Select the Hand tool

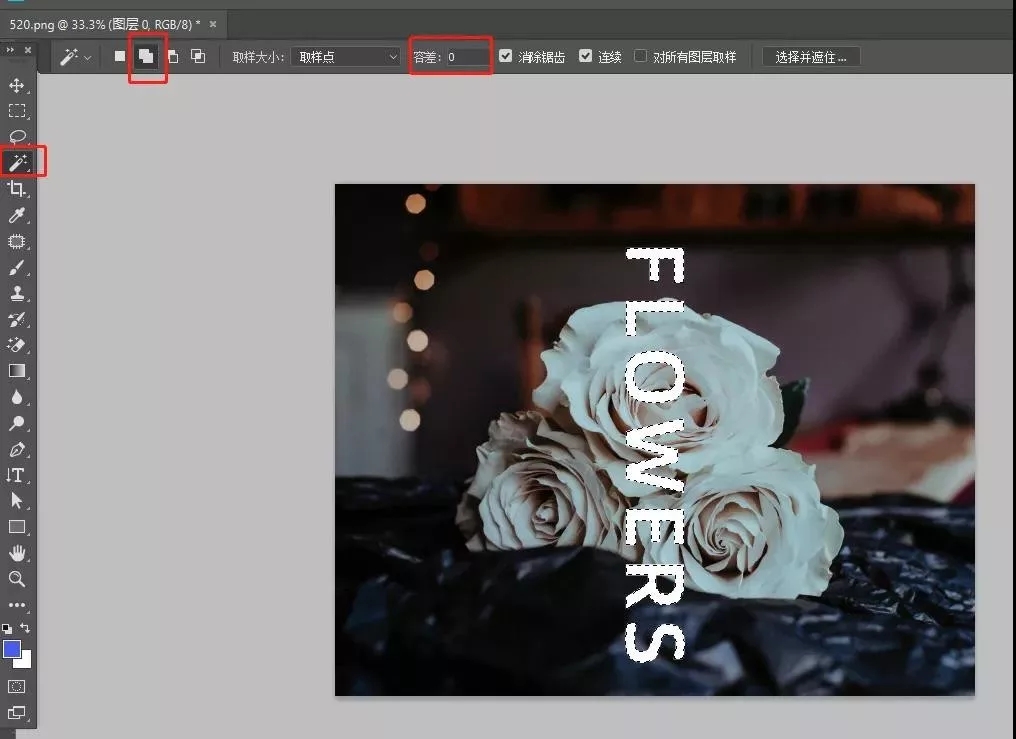[x=17, y=553]
